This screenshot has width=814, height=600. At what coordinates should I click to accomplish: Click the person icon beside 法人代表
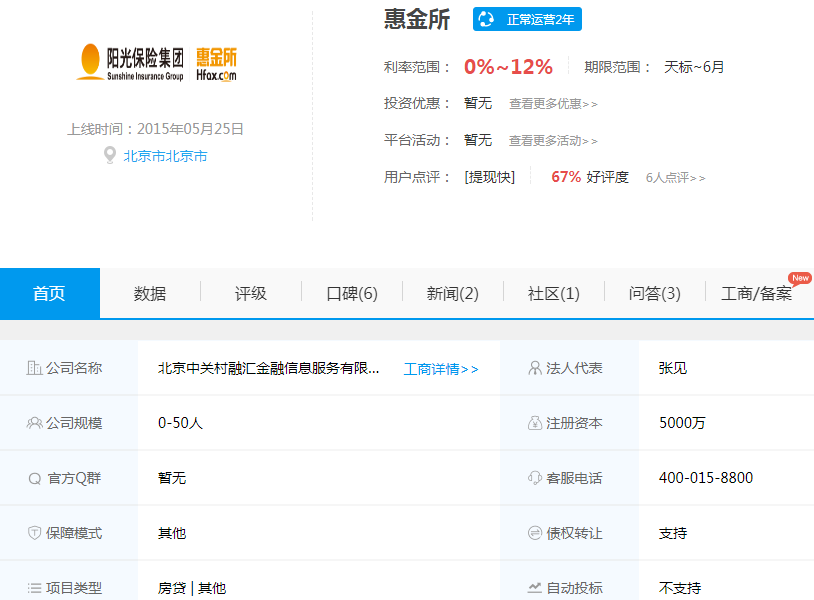[535, 368]
